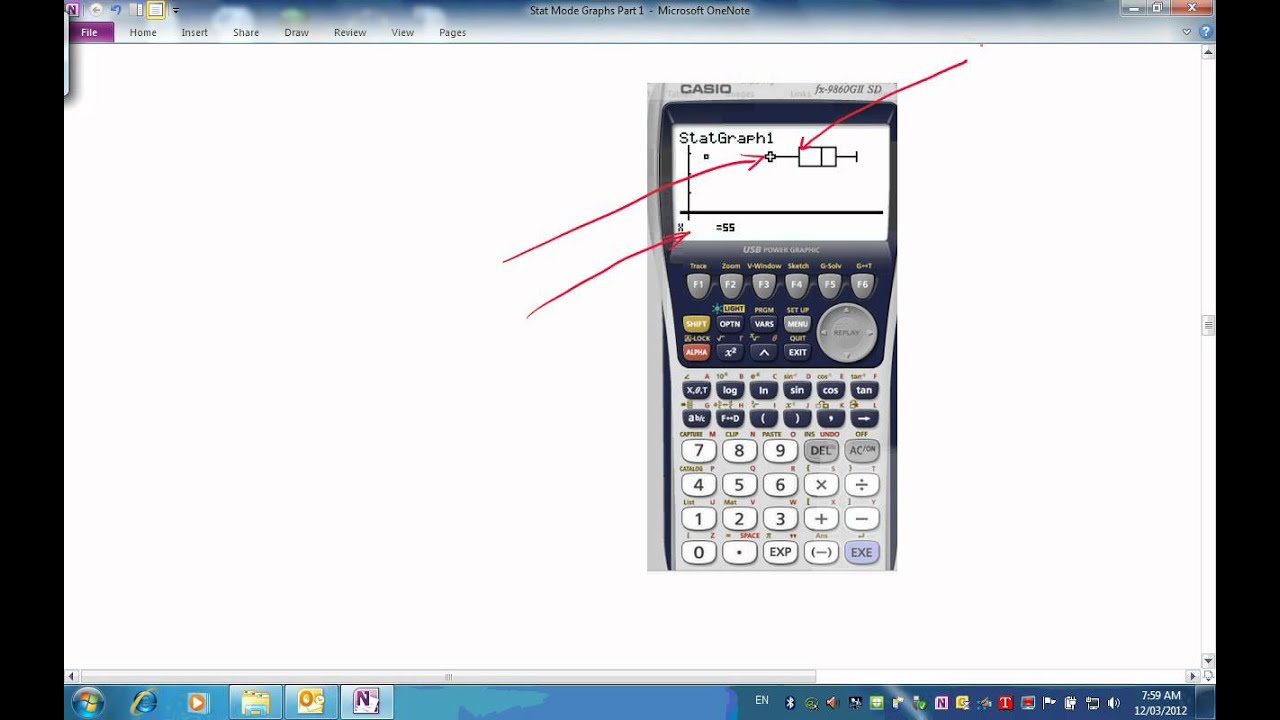
Task: Click the calculator VARS key
Action: click(764, 324)
